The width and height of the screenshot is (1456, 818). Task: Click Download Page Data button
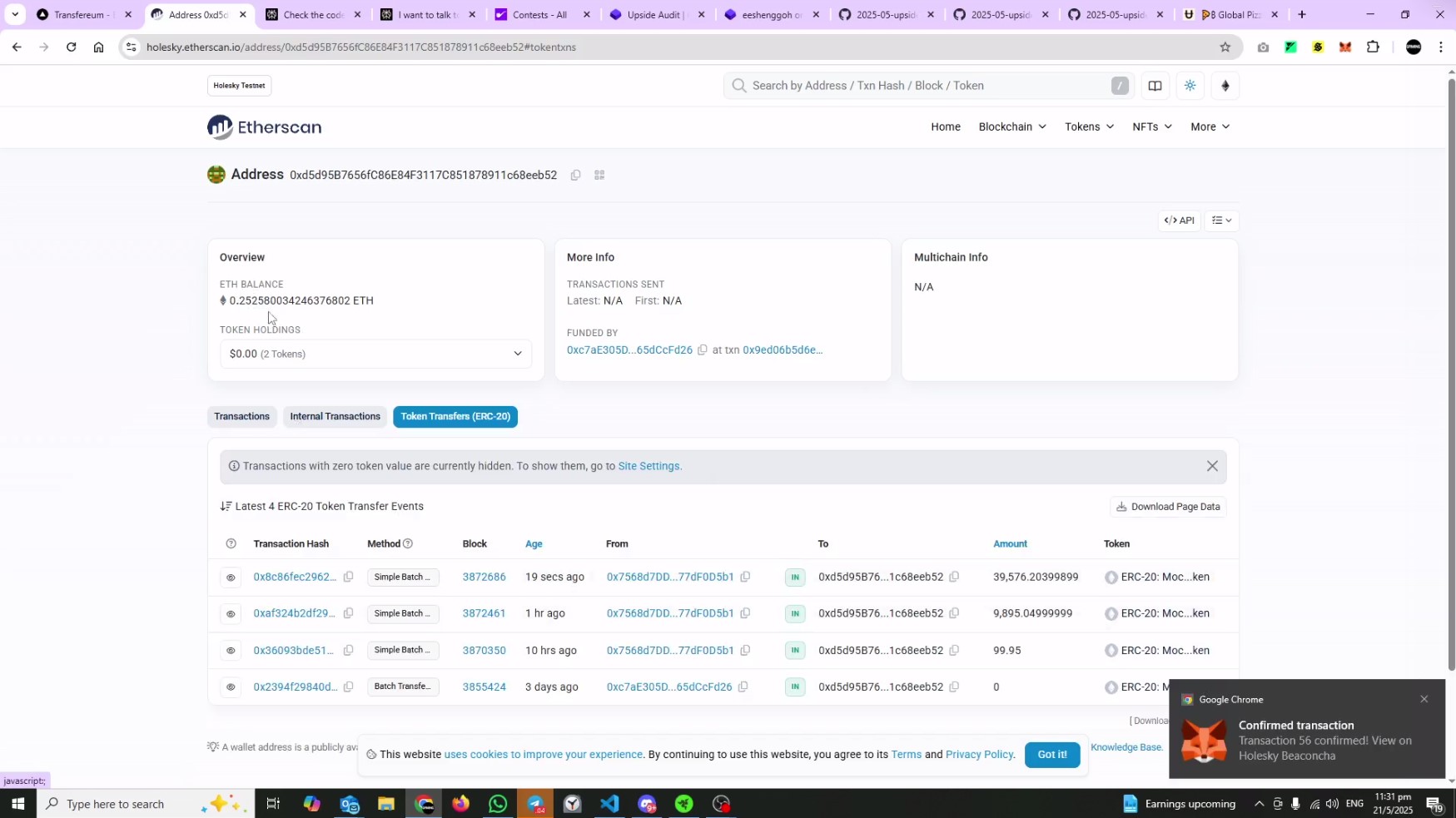click(1168, 507)
